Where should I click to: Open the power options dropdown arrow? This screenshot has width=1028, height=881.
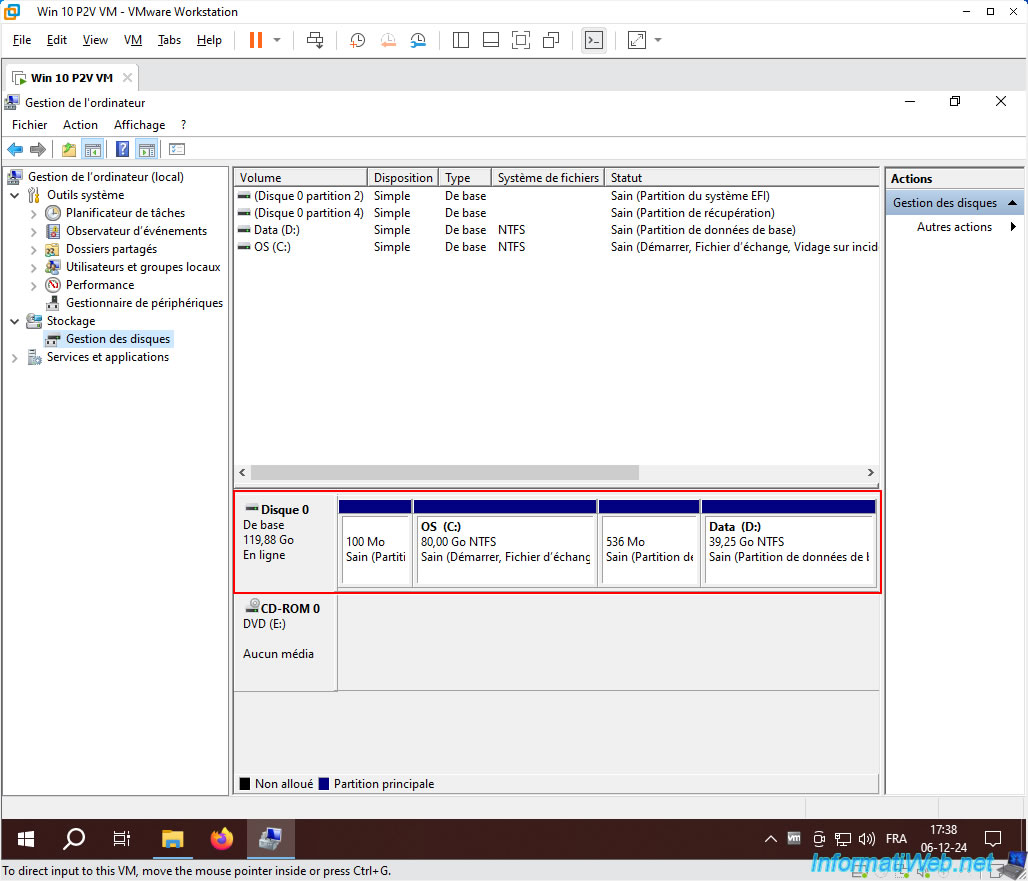pyautogui.click(x=277, y=40)
